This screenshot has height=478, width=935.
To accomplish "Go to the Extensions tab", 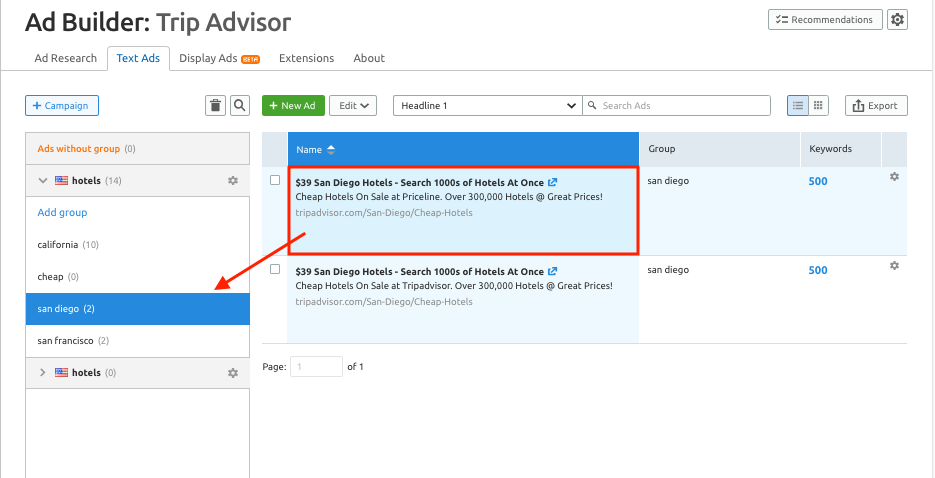I will [306, 58].
